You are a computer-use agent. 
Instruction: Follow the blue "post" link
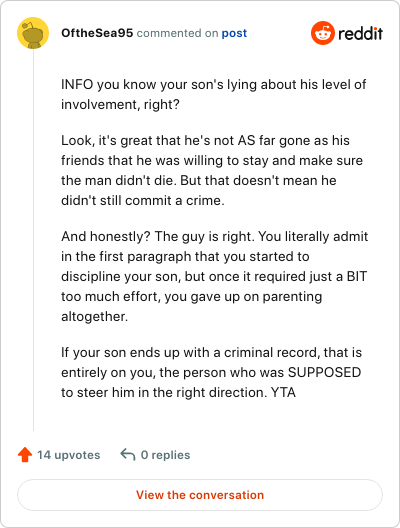click(234, 33)
